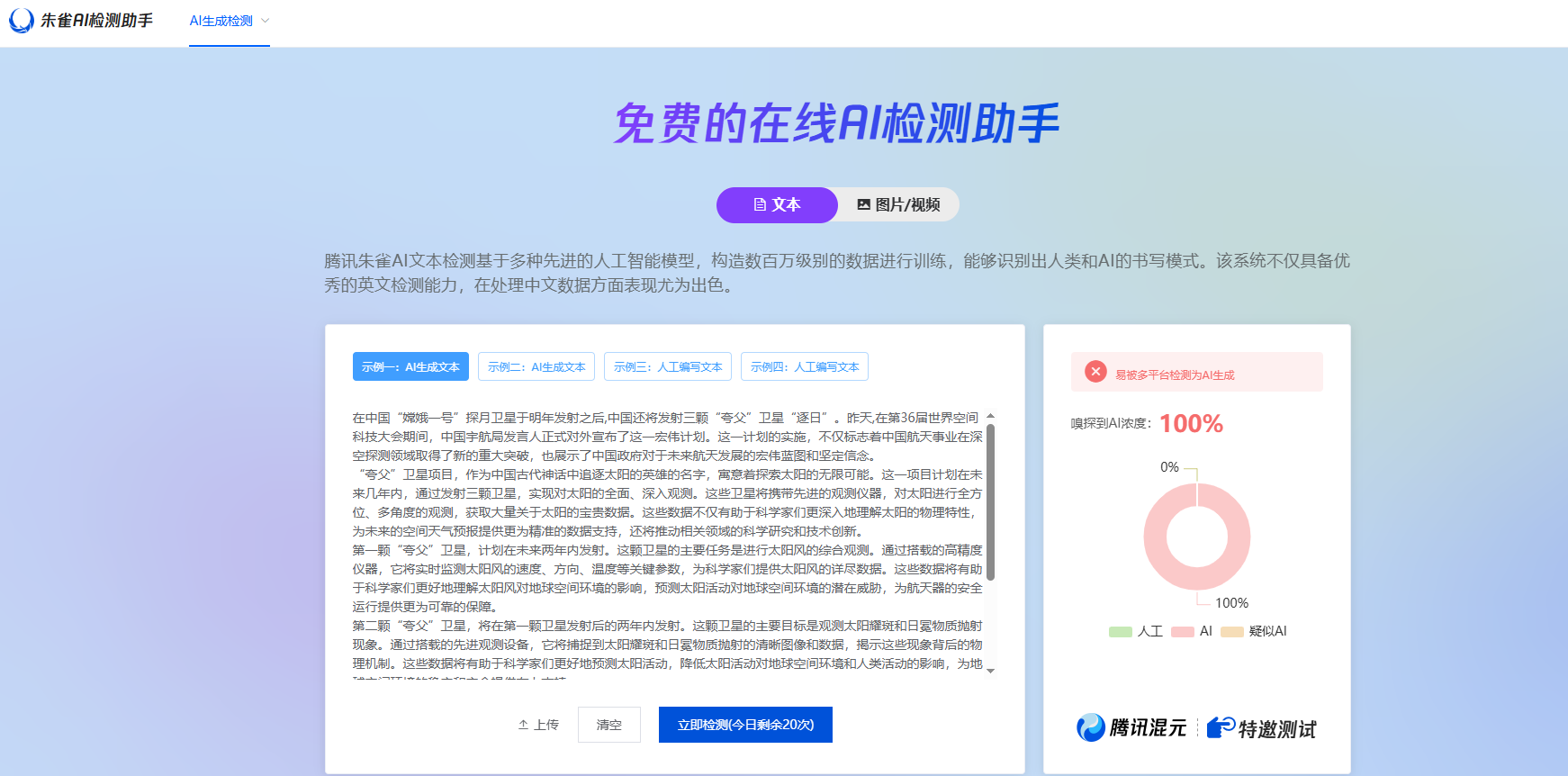1568x776 pixels.
Task: Choose 示例三 人工编写文本 sample
Action: tap(668, 367)
